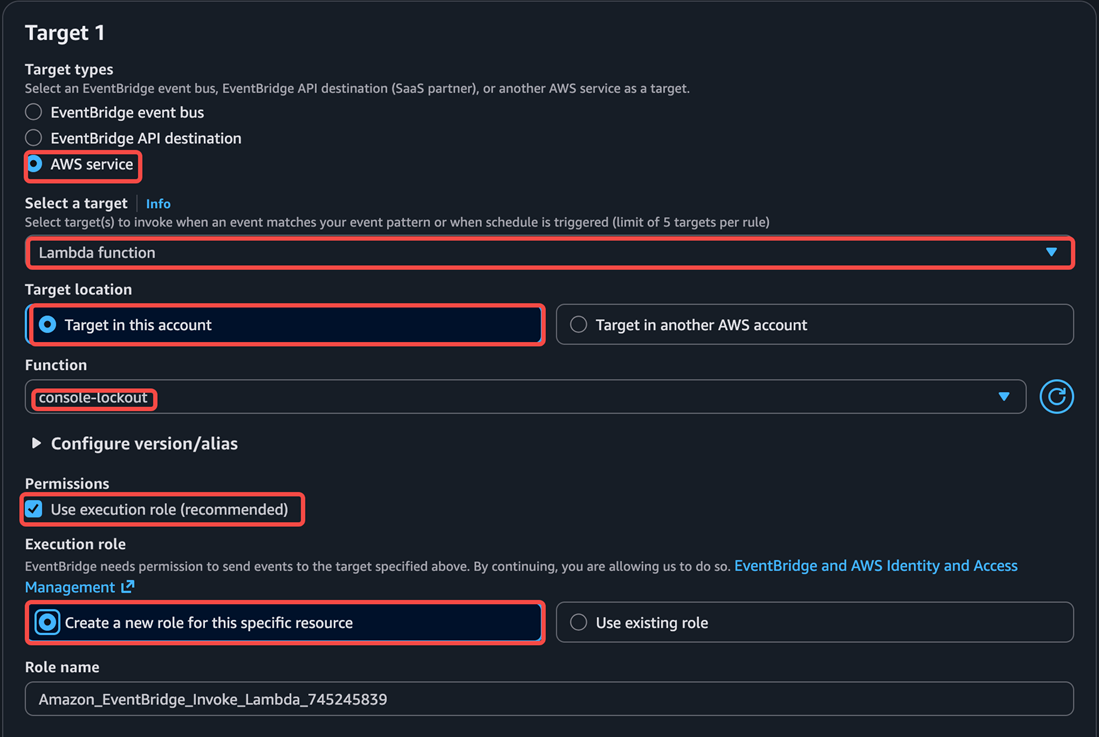Click the caret arrow on the console-lockout selector

pos(1004,397)
